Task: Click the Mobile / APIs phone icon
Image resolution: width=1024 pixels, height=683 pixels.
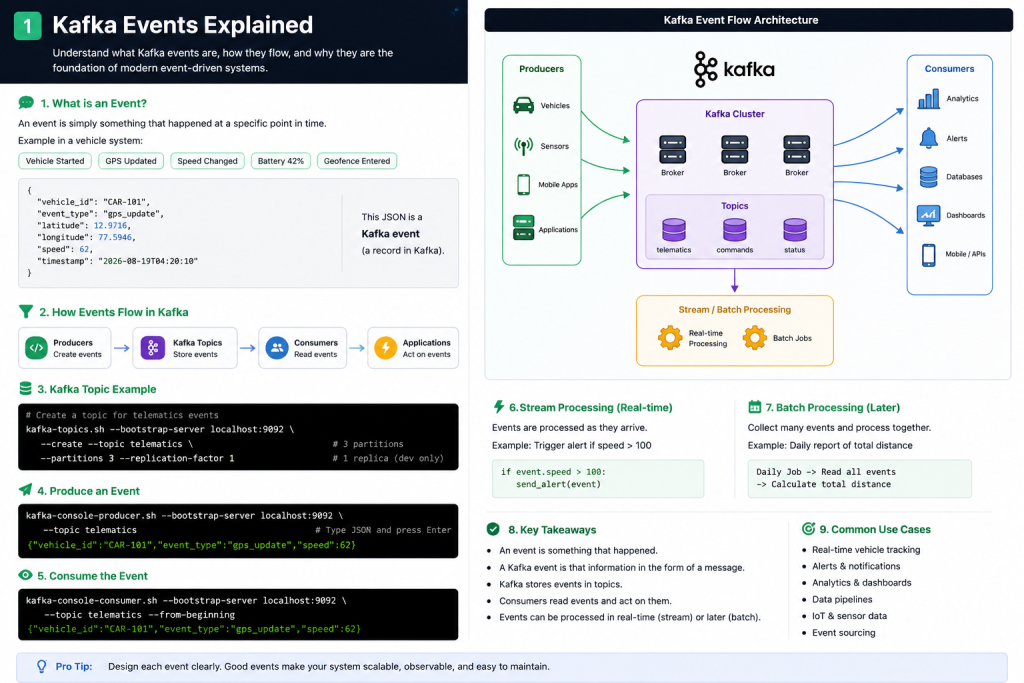Action: pyautogui.click(x=928, y=255)
